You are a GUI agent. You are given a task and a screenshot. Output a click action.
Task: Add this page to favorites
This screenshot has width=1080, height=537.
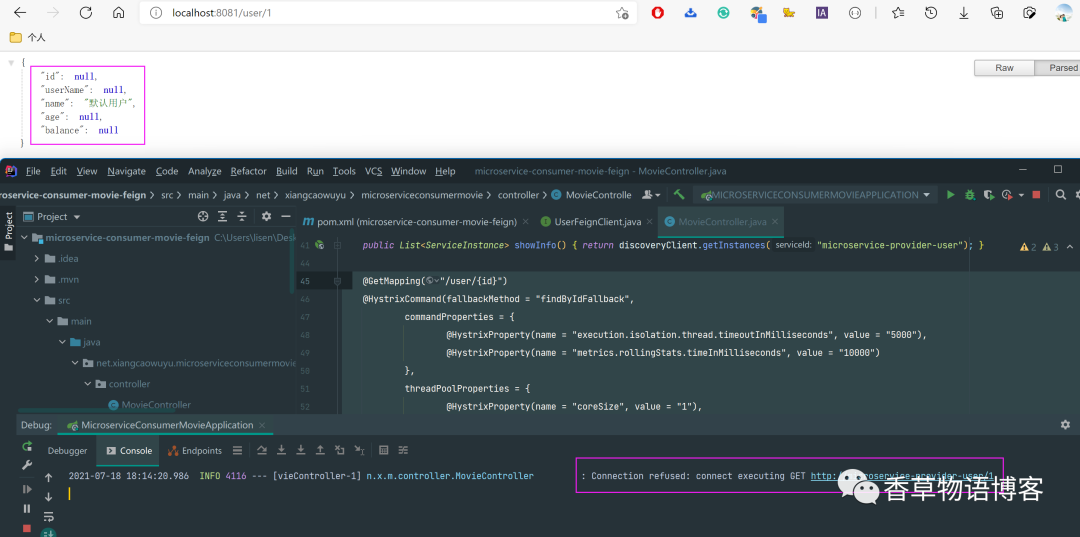click(x=621, y=13)
